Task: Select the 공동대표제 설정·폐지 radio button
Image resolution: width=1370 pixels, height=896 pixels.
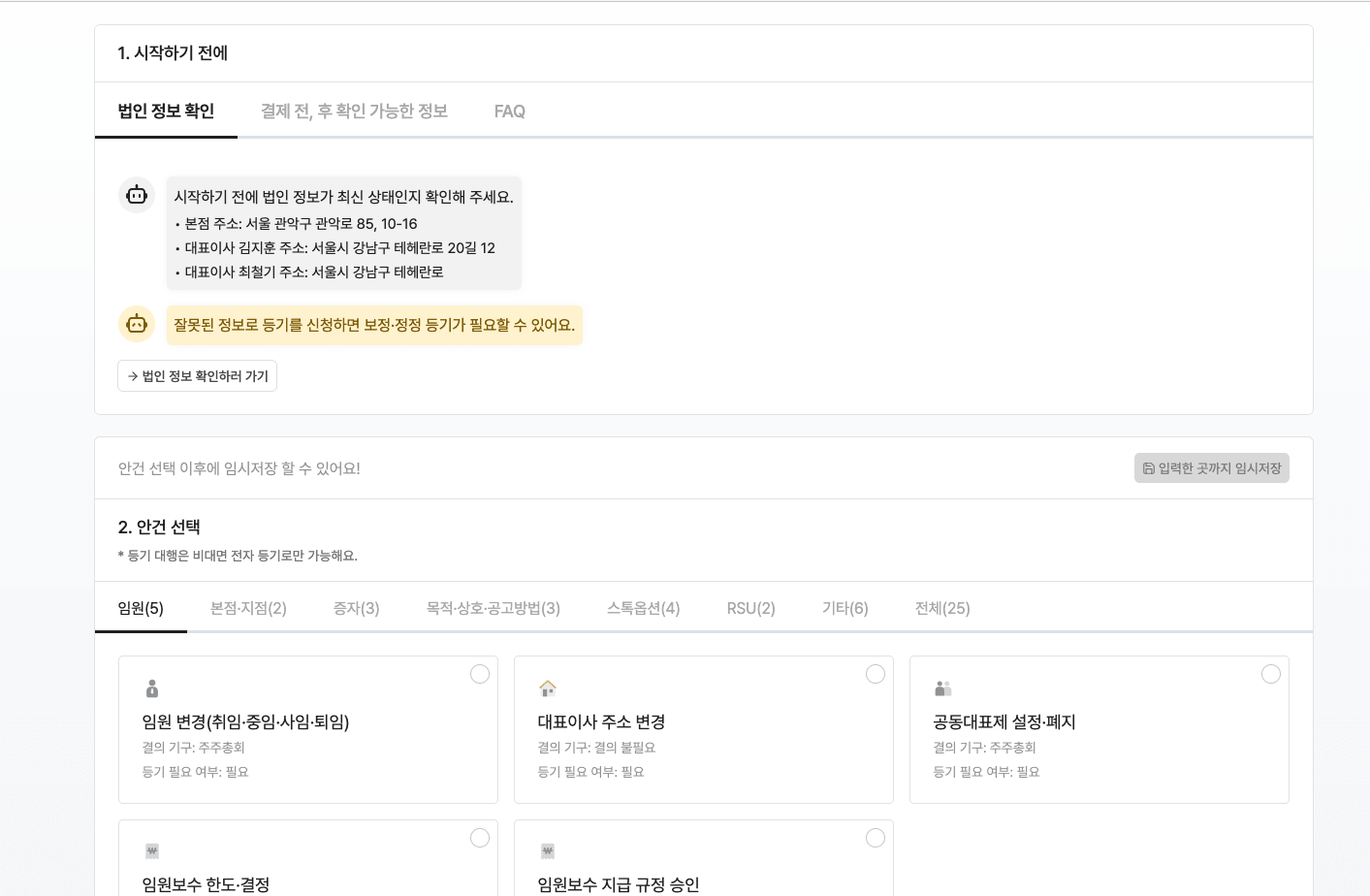Action: [1271, 674]
